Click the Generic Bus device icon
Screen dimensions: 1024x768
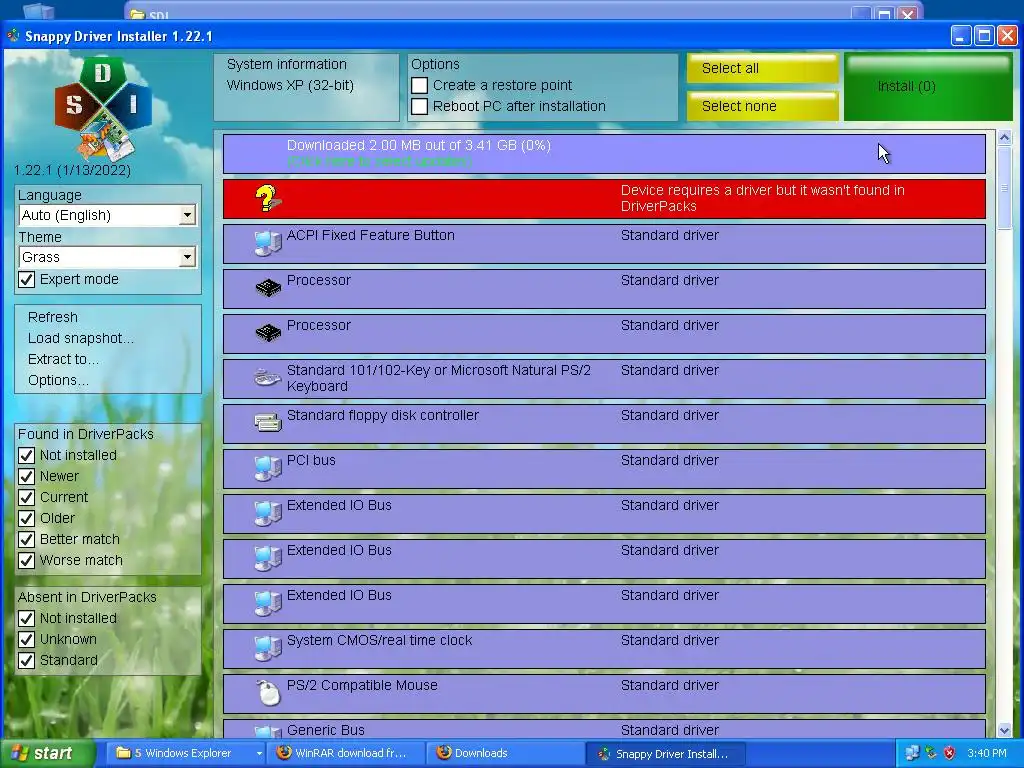[x=268, y=731]
